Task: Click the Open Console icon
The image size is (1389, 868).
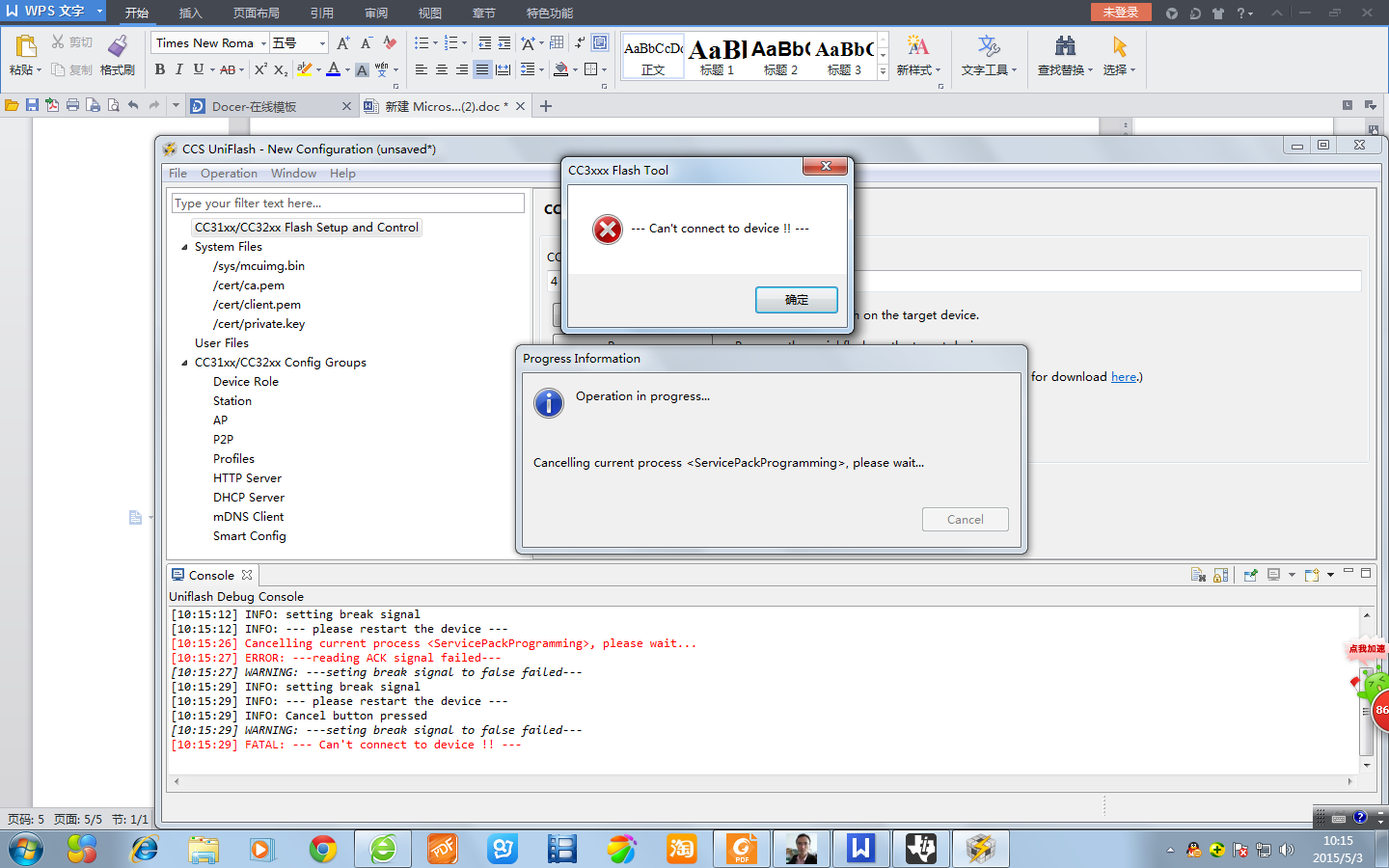Action: (x=1312, y=575)
